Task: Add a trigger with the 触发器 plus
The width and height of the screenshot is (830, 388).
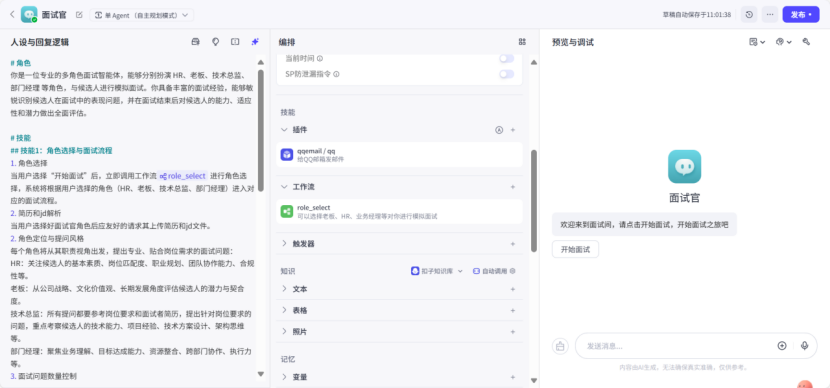Action: [512, 244]
